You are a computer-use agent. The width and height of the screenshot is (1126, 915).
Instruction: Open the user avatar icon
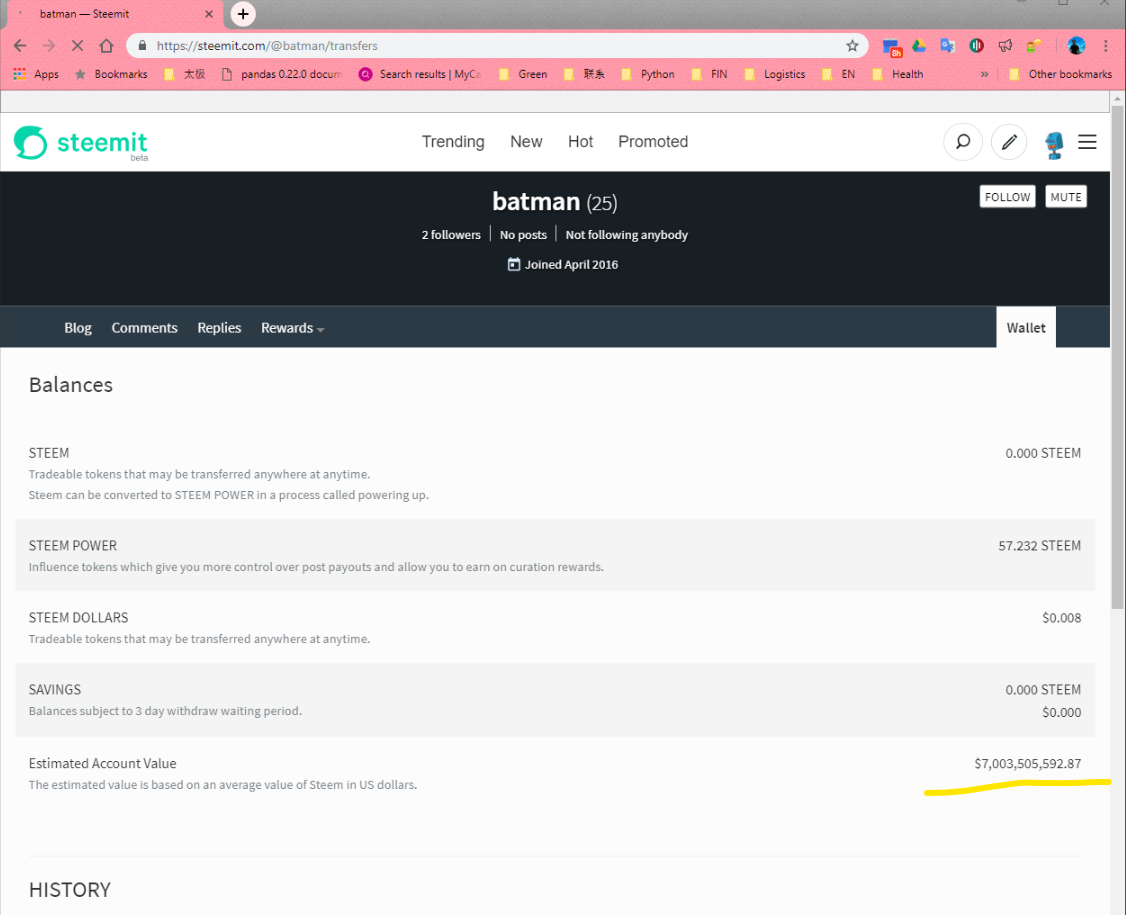click(x=1053, y=144)
